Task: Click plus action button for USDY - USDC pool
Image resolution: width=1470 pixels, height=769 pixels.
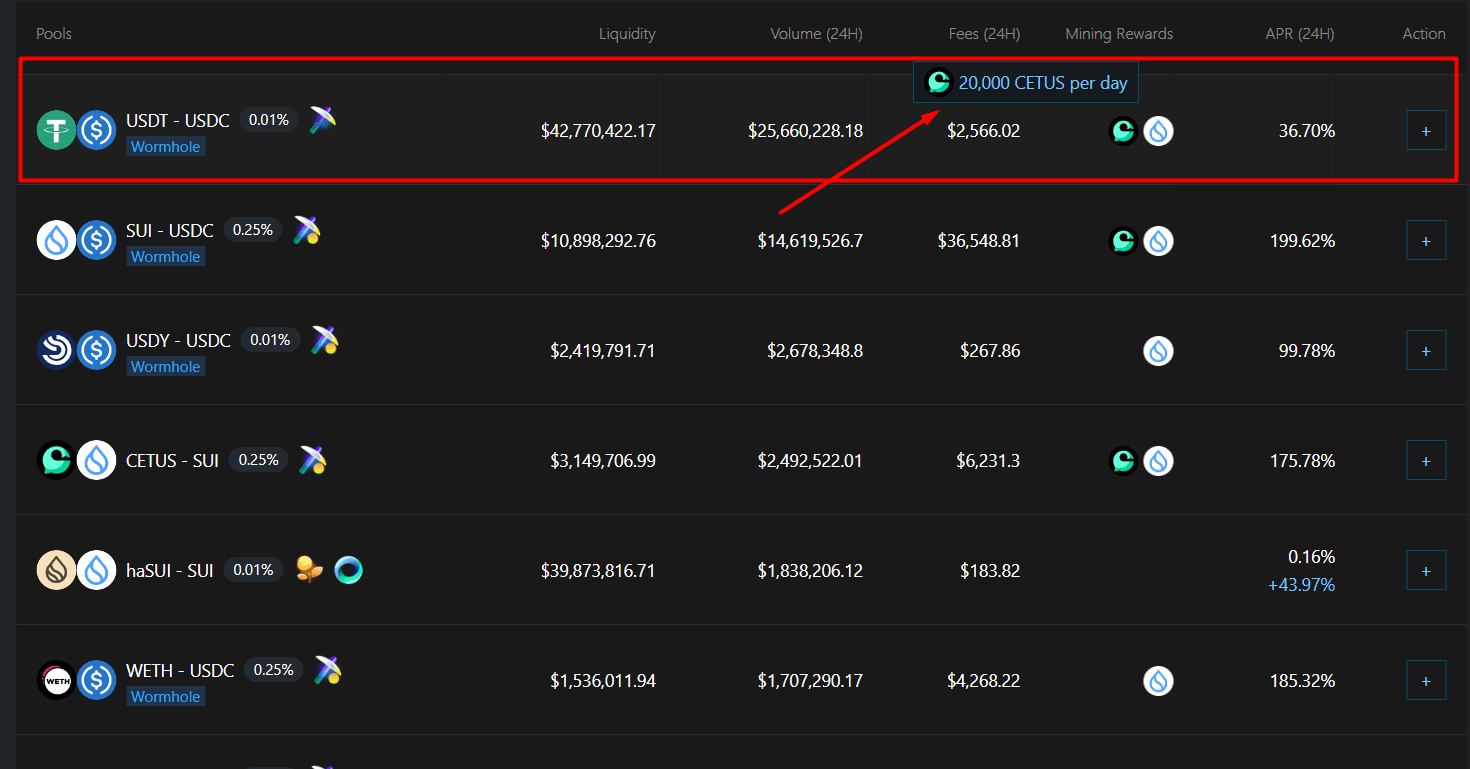Action: (x=1426, y=350)
